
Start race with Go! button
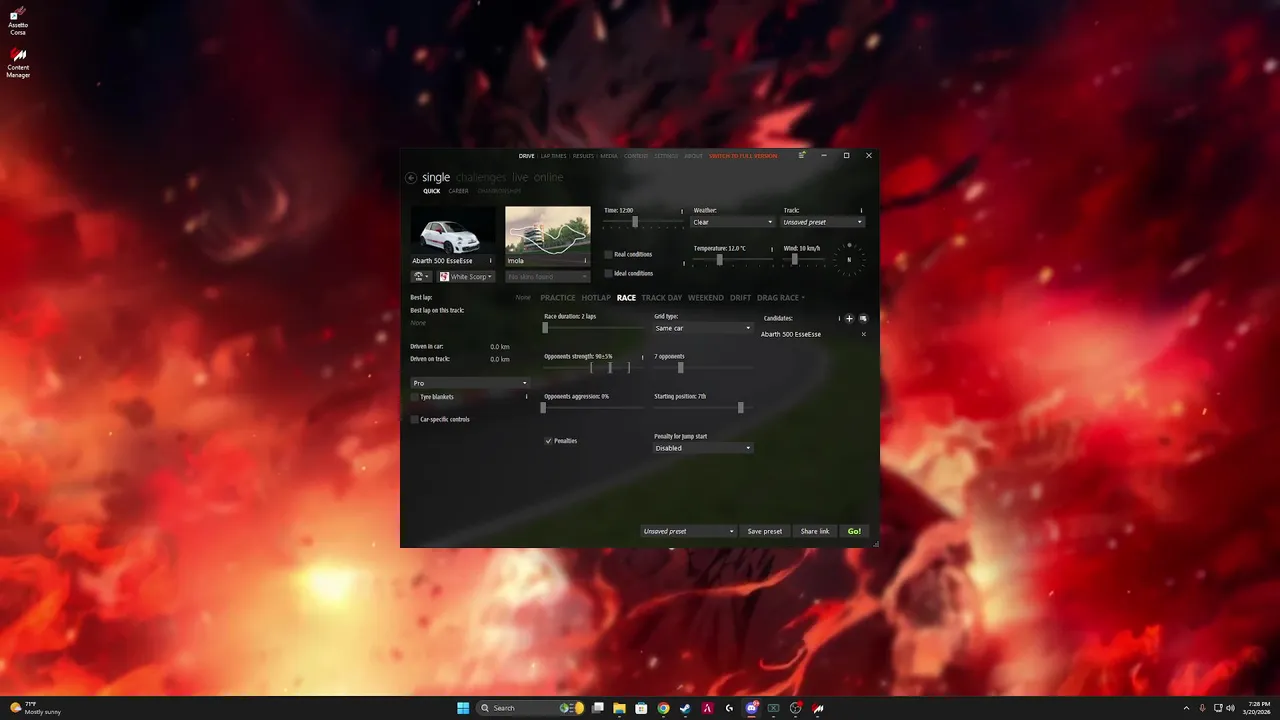854,531
